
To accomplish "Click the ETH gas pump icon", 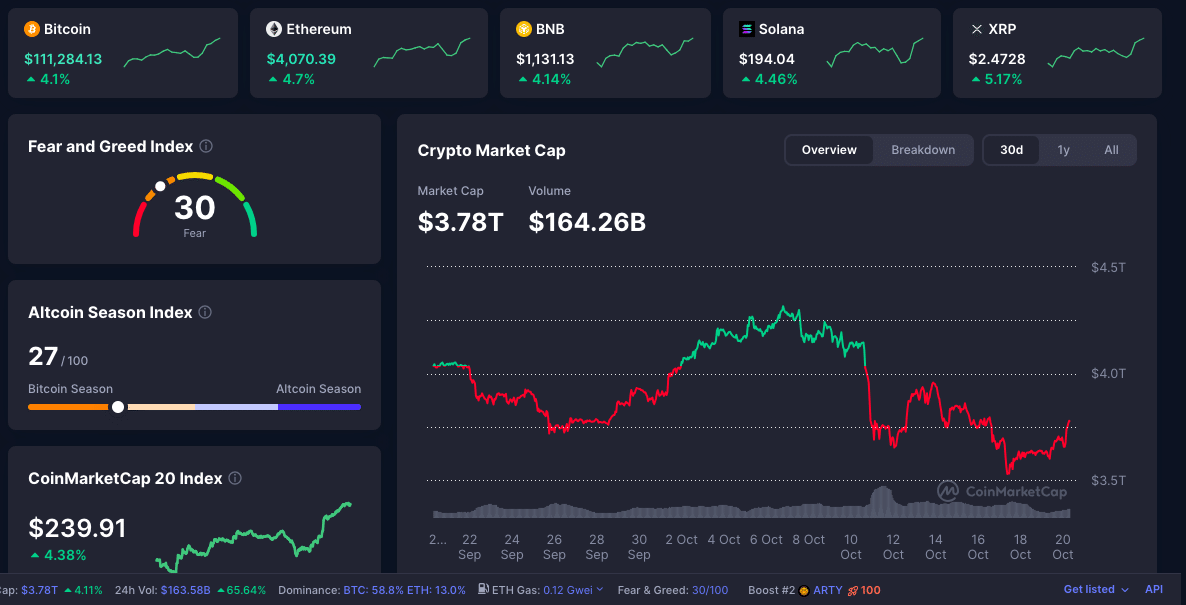I will click(x=484, y=590).
